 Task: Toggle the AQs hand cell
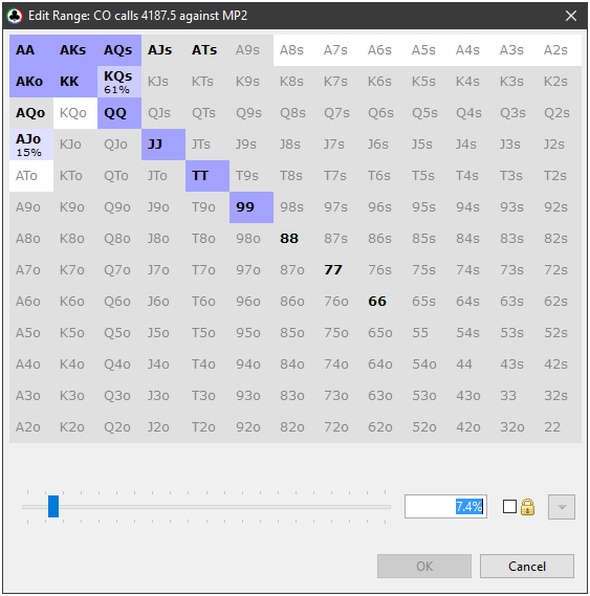[x=119, y=50]
